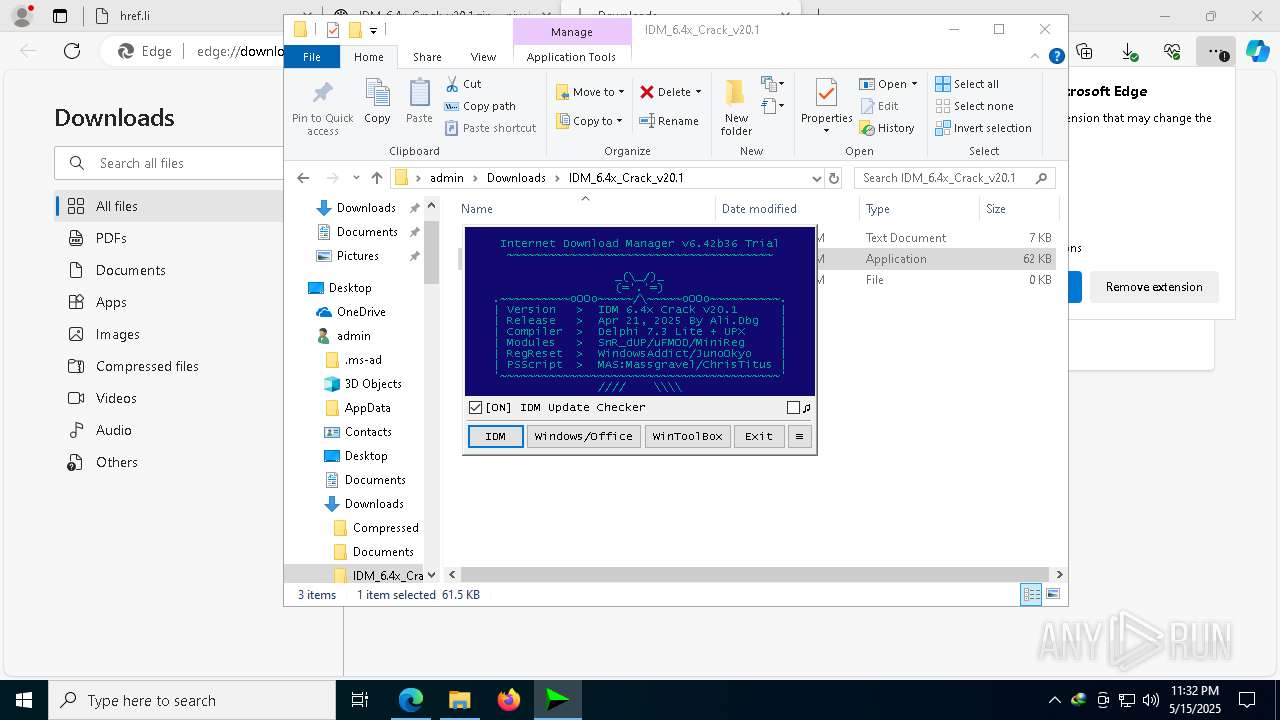Open Edge from the taskbar
The width and height of the screenshot is (1280, 720).
[411, 700]
